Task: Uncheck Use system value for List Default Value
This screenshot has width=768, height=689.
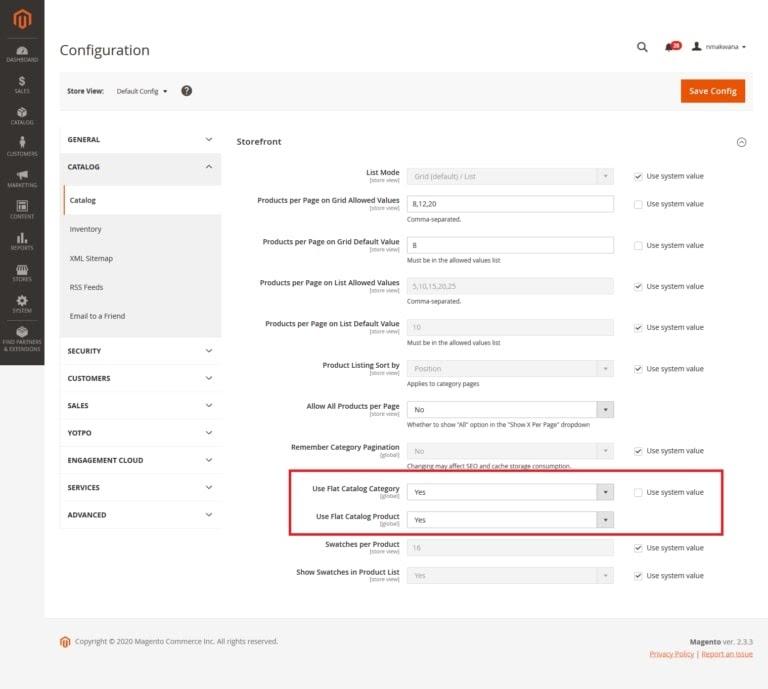Action: [x=638, y=328]
